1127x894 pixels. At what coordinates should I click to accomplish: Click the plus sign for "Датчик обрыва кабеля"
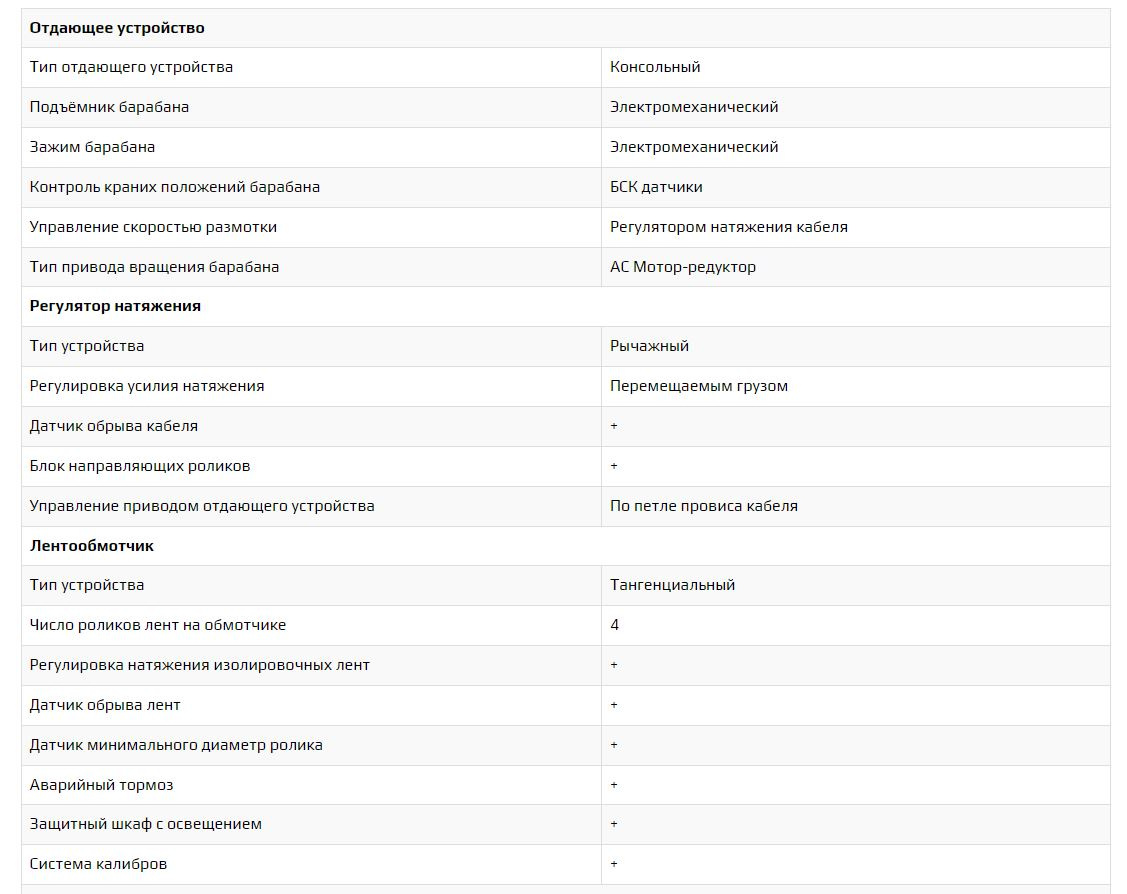(614, 426)
